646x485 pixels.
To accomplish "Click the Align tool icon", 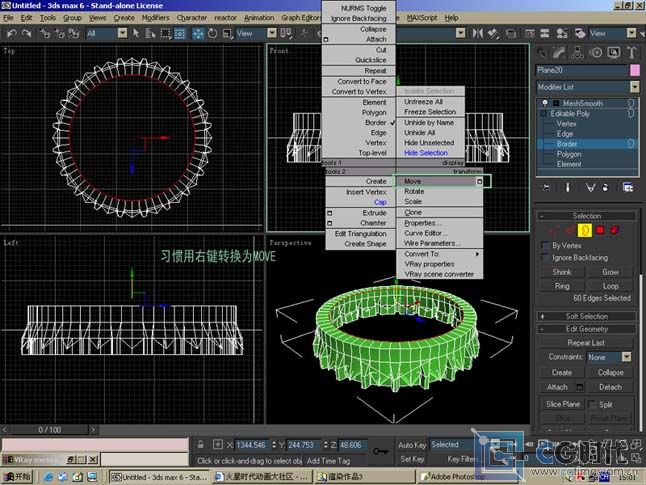I will point(493,33).
